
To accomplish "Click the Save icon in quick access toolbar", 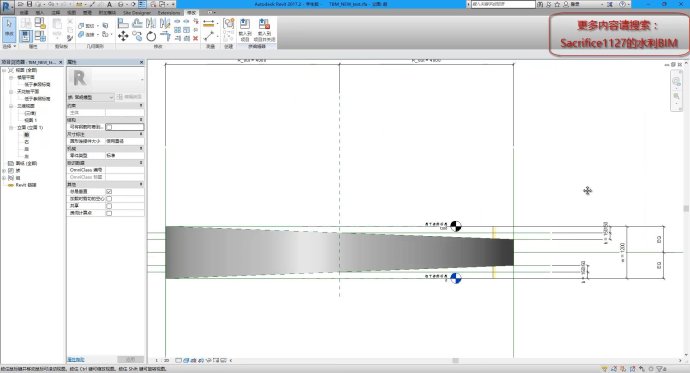I will 29,4.
